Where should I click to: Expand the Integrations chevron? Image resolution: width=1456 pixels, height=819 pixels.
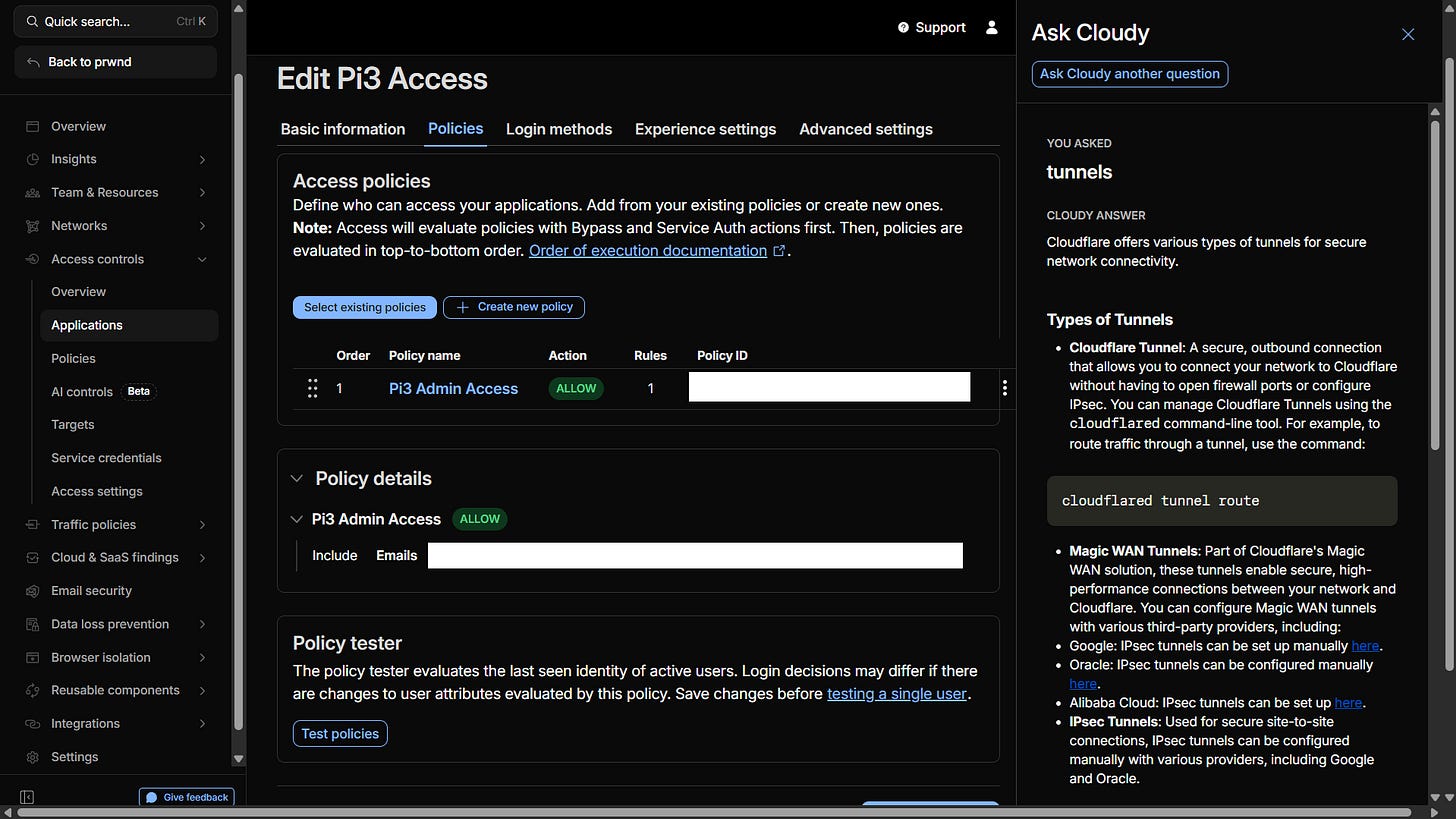[x=202, y=723]
